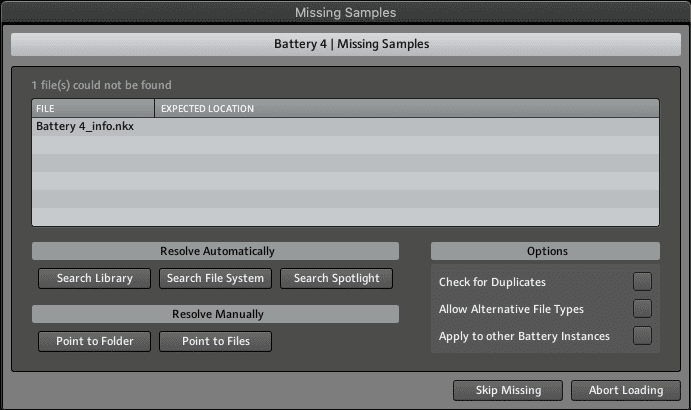Click the Options section header
Viewport: 691px width, 410px height.
546,251
